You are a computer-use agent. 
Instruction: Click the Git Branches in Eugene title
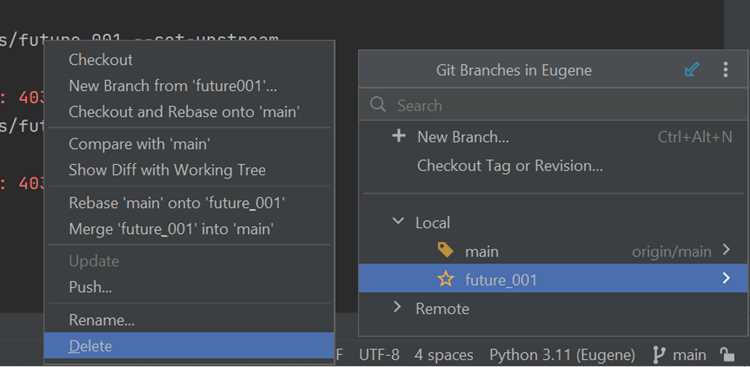(514, 71)
